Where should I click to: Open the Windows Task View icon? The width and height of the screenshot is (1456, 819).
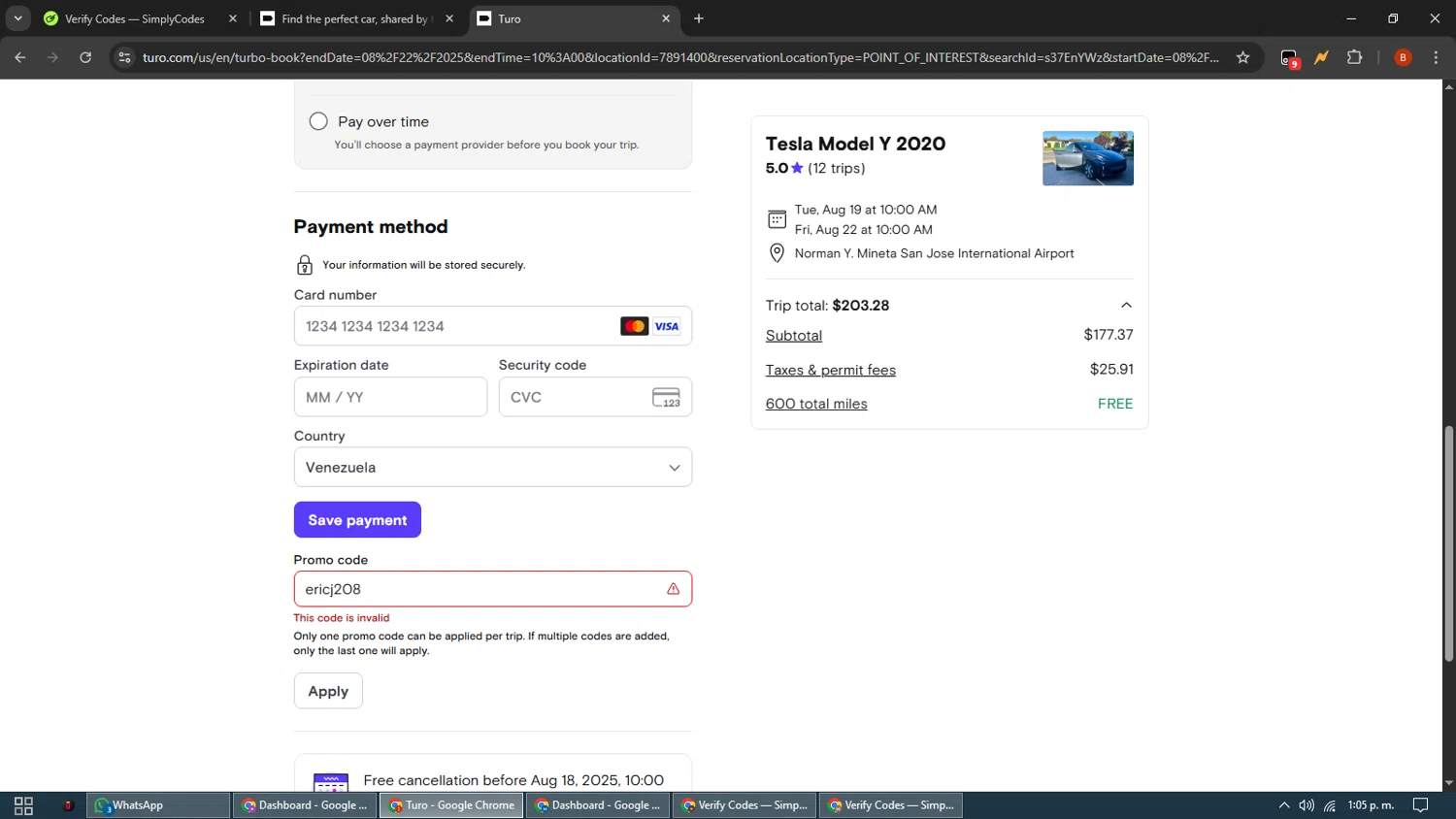click(x=23, y=805)
